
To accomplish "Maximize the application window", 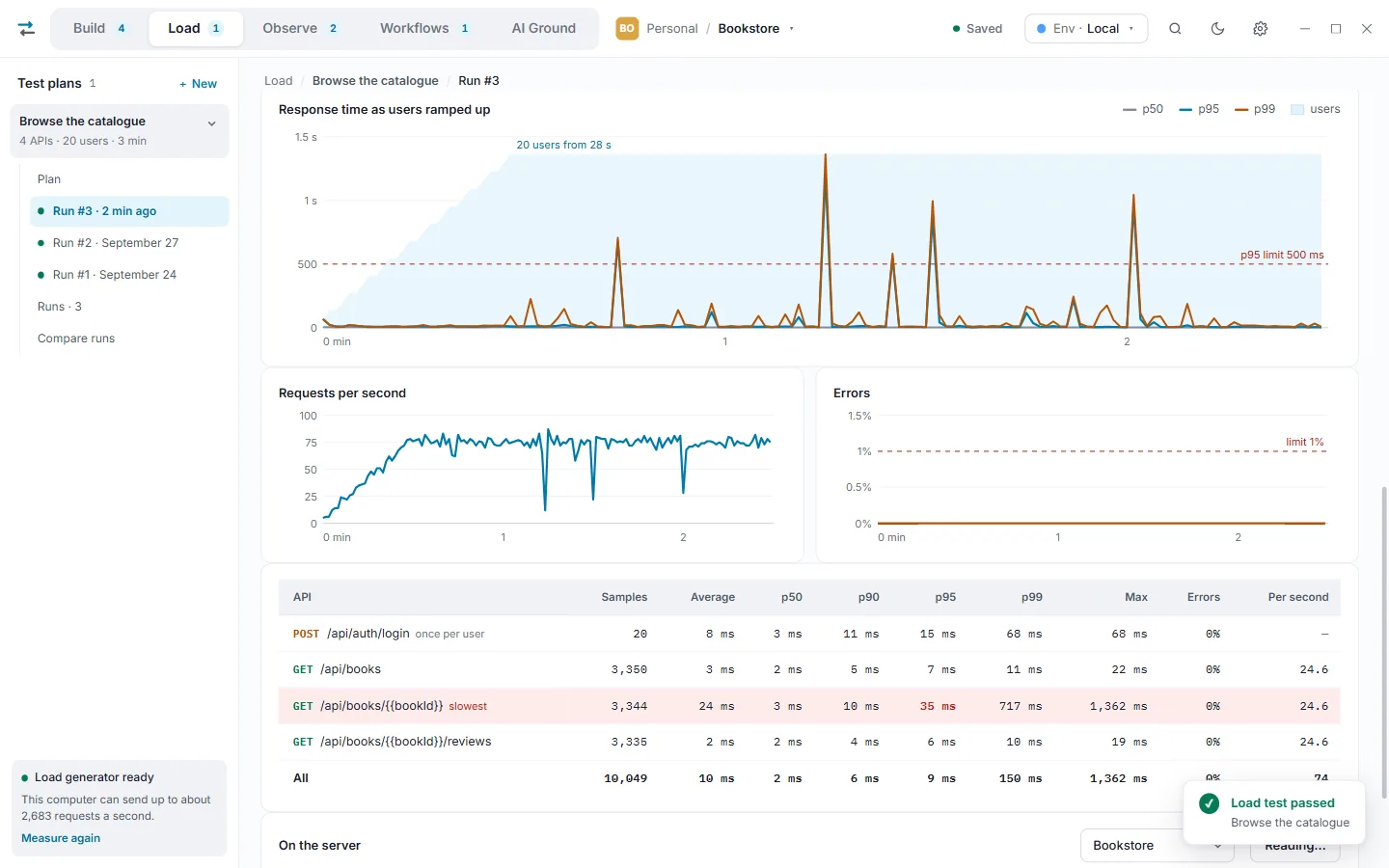I will tap(1336, 29).
